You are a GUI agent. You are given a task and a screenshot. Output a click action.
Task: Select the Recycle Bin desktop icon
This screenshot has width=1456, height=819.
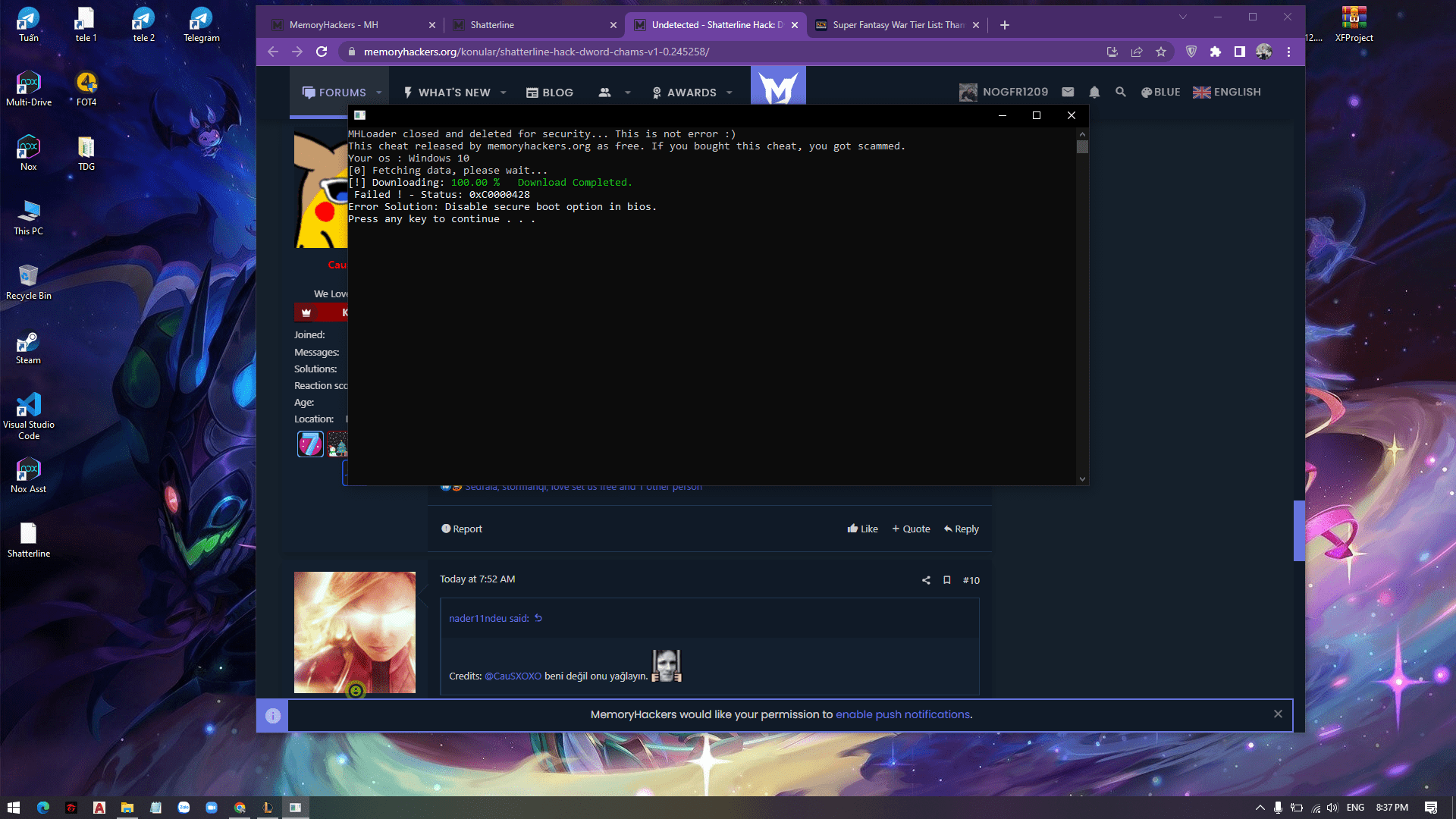(x=29, y=282)
